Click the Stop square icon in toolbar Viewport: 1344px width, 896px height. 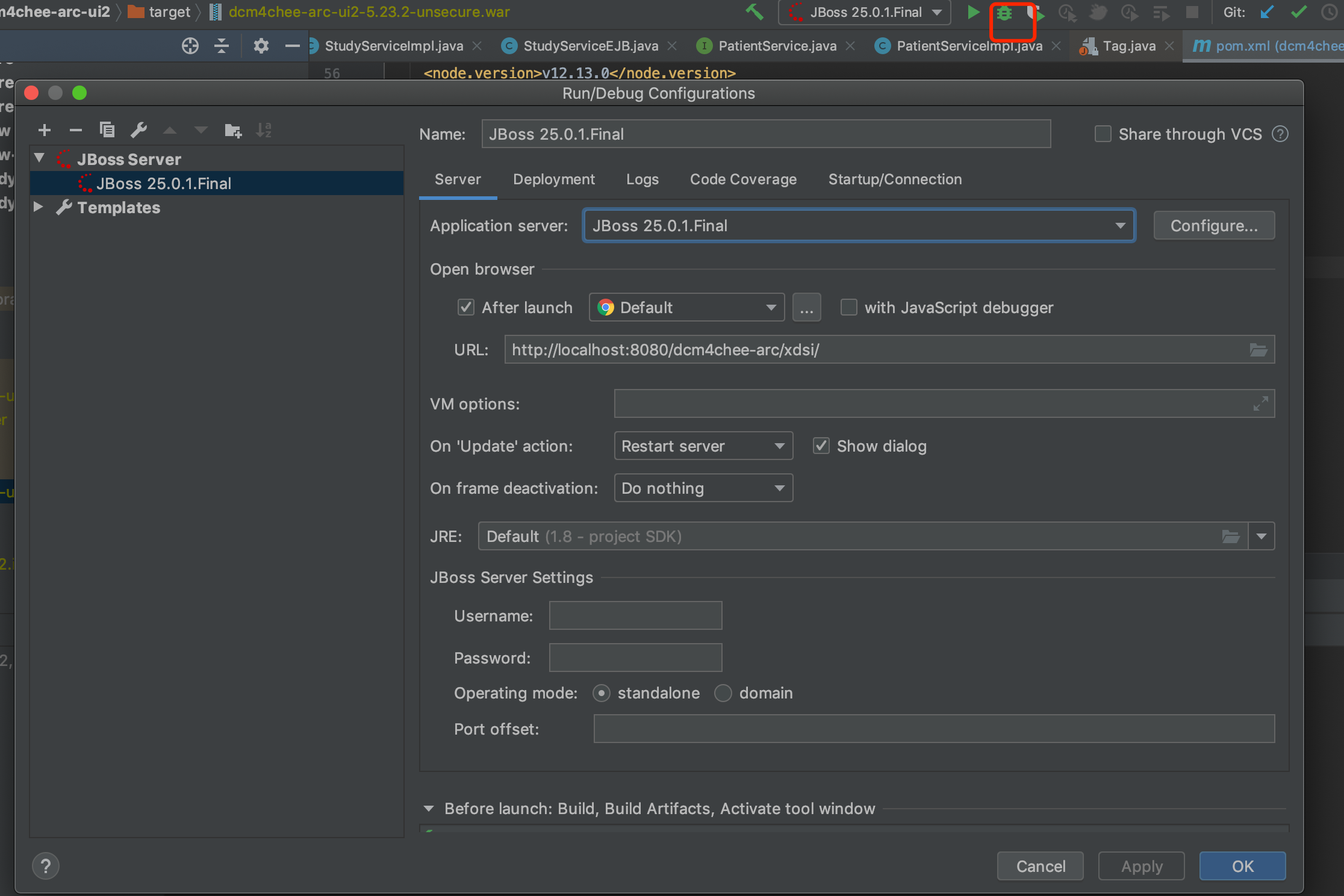tap(1192, 13)
